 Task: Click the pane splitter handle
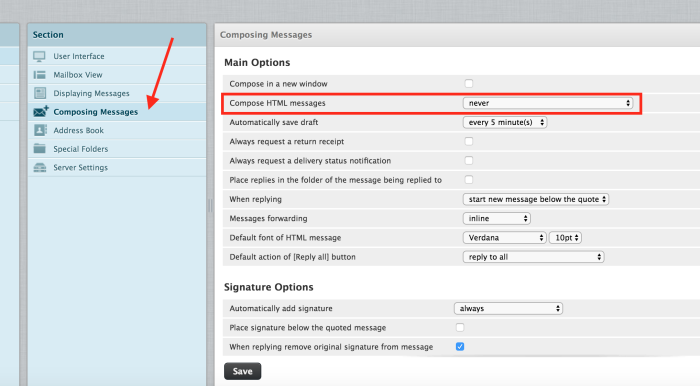(210, 206)
